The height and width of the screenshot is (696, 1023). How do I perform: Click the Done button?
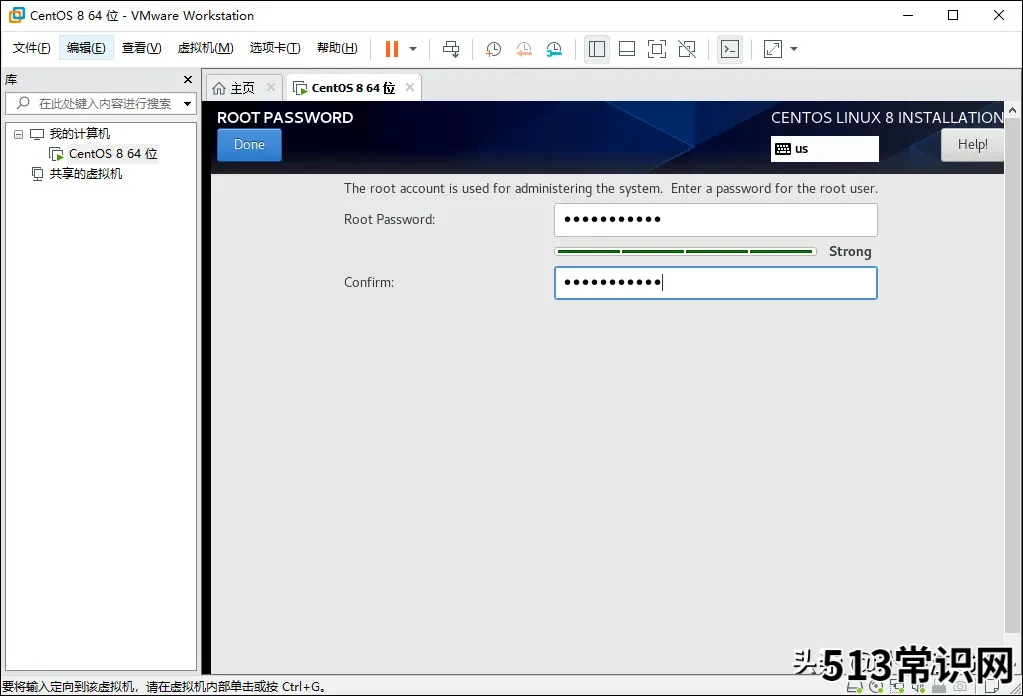(x=249, y=145)
